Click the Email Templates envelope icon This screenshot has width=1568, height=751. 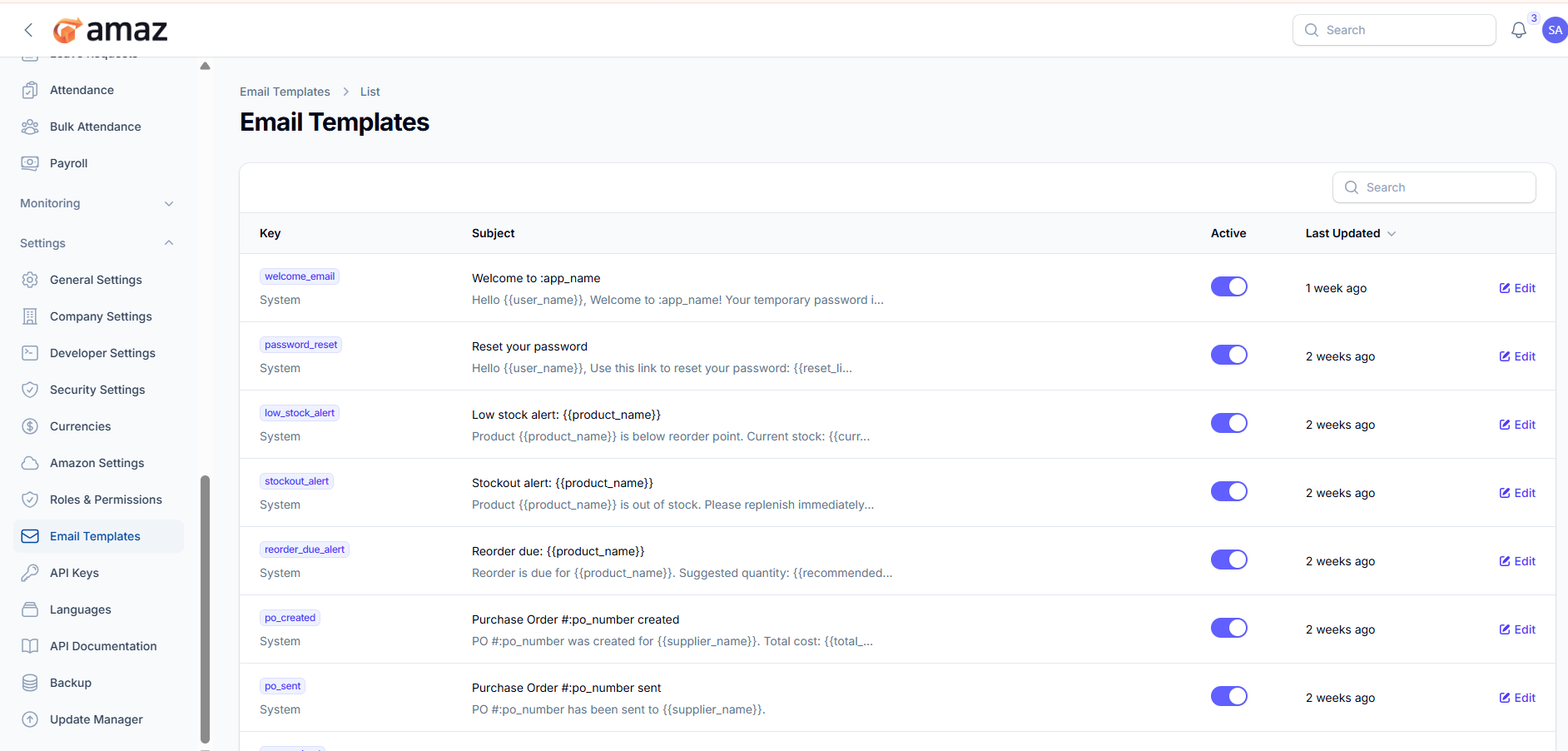click(x=30, y=536)
